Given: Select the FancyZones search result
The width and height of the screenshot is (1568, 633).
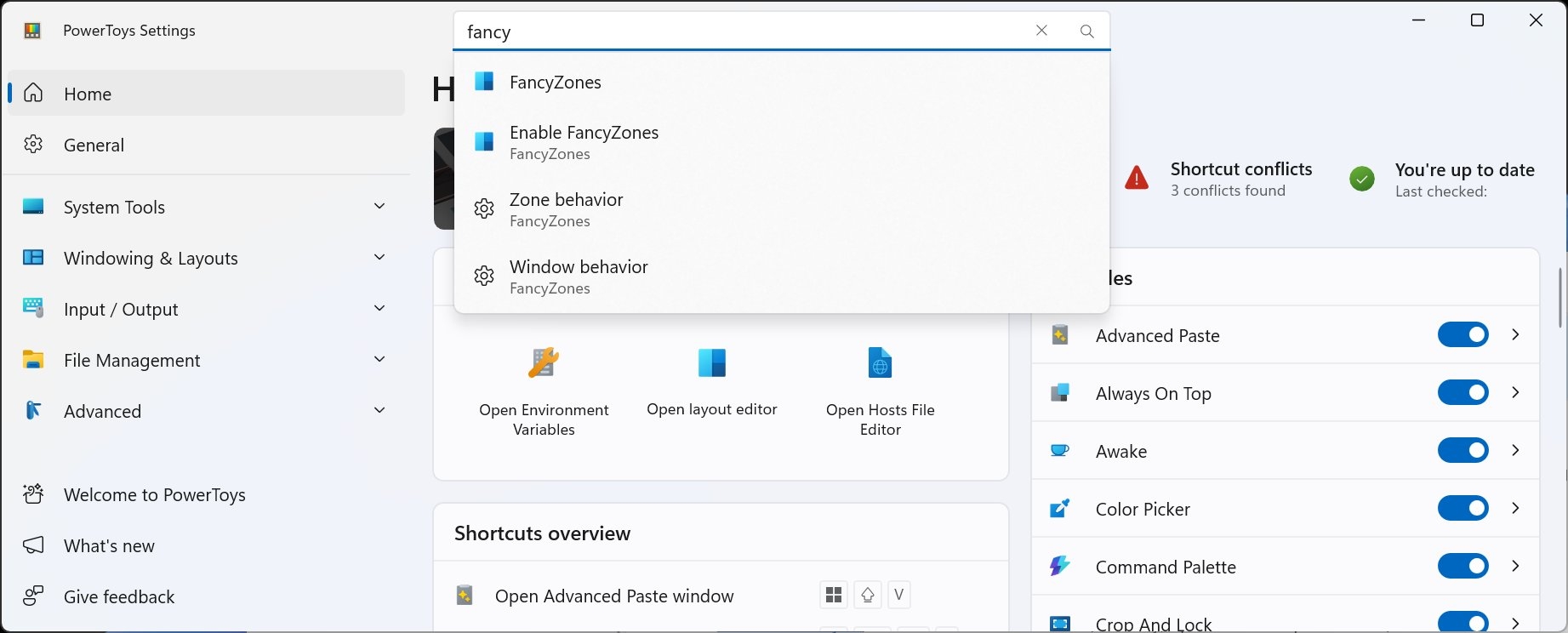Looking at the screenshot, I should 782,82.
